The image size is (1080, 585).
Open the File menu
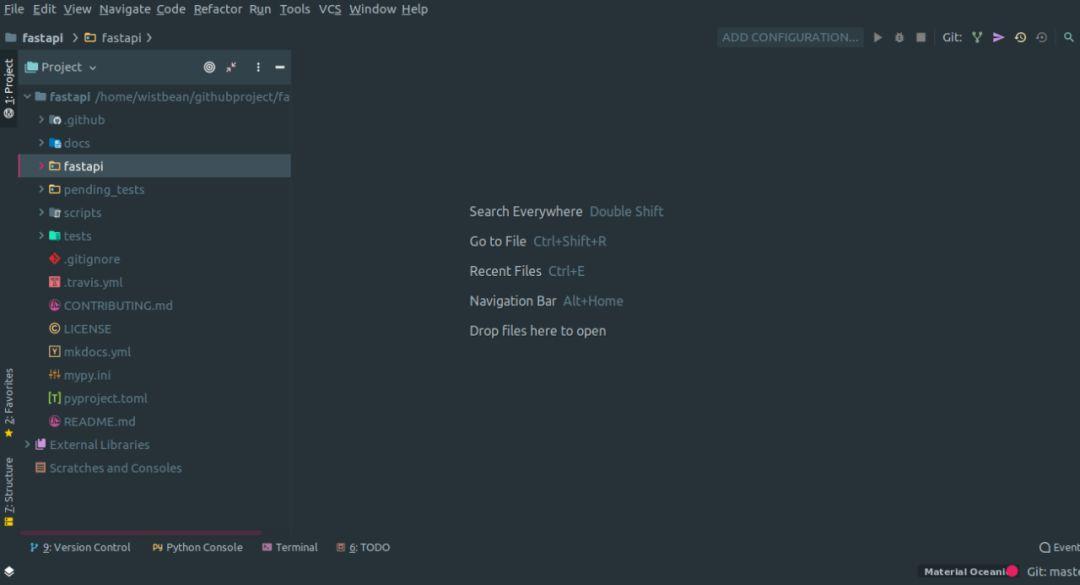click(14, 9)
